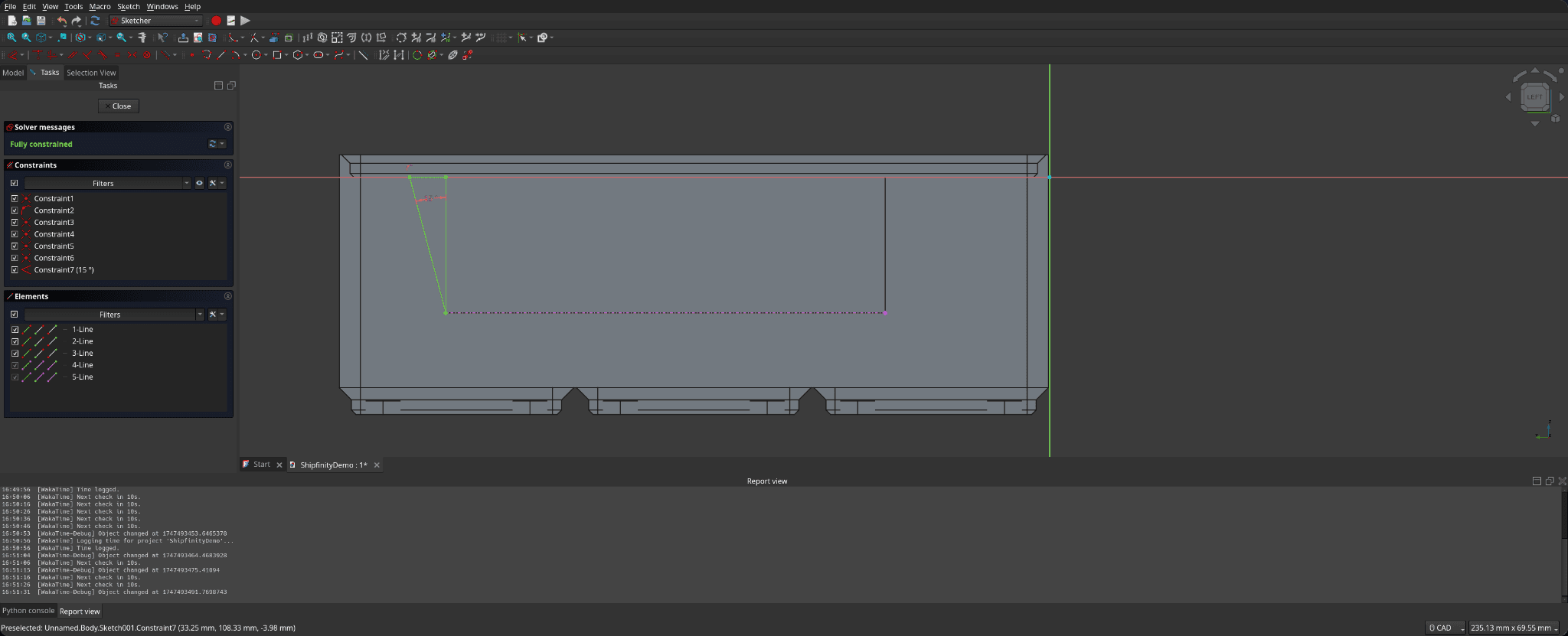1568x636 pixels.
Task: Click the Close button in Tasks
Action: click(x=119, y=106)
